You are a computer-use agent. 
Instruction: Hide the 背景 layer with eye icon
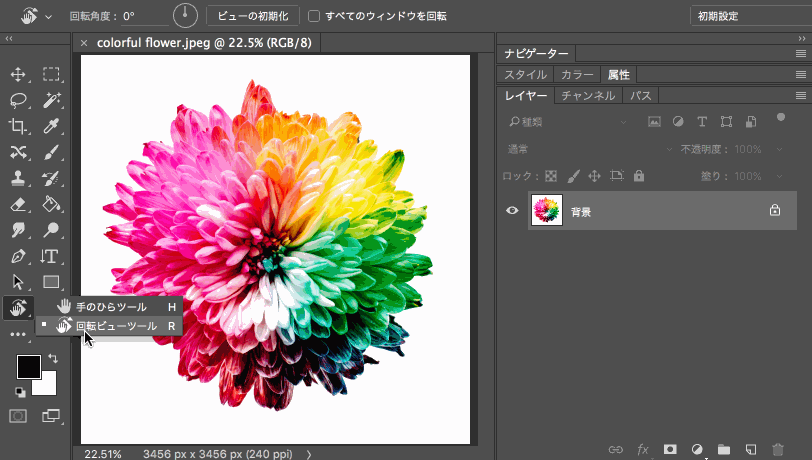tap(512, 211)
